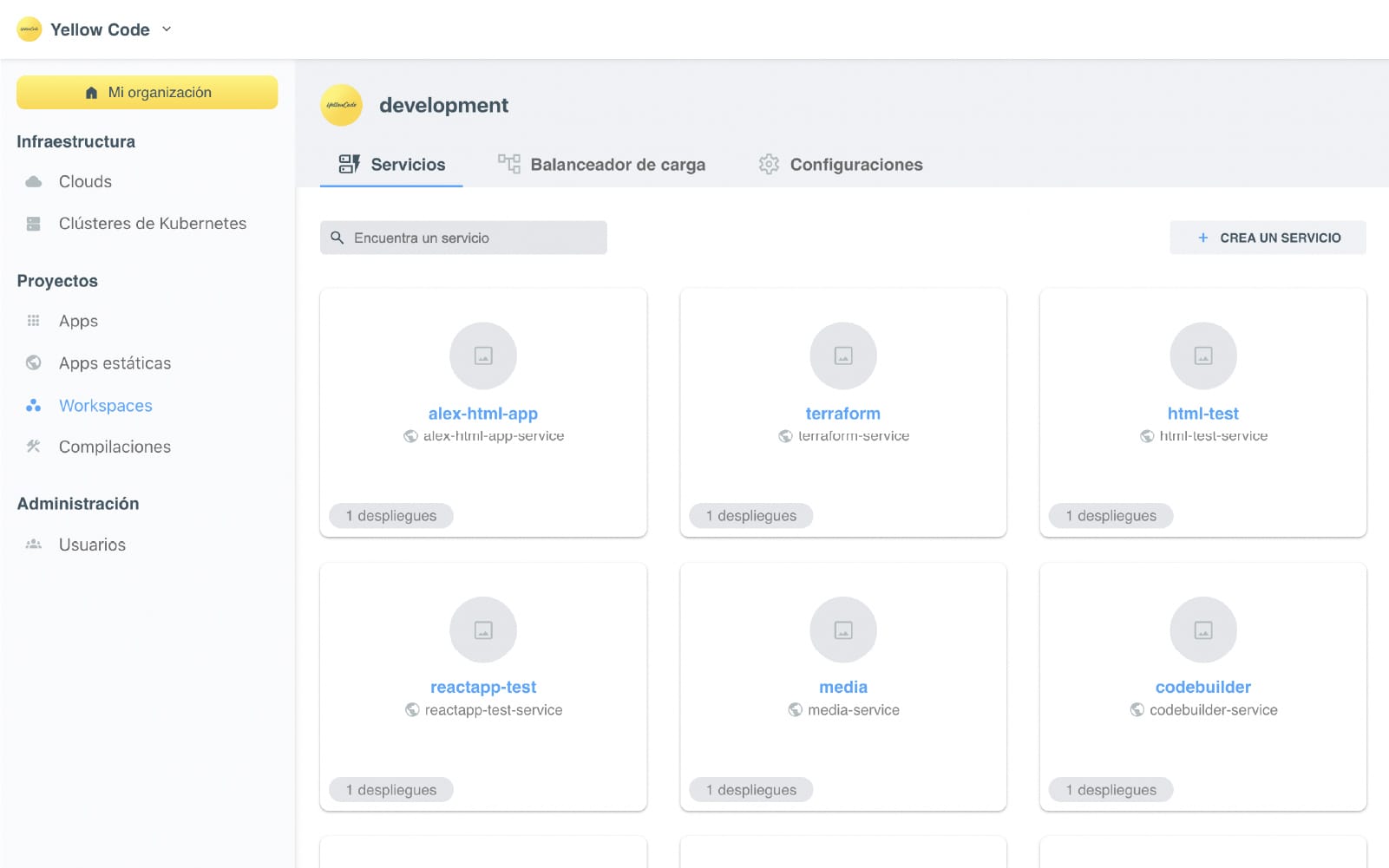The width and height of the screenshot is (1389, 868).
Task: Click the terraform service image placeholder
Action: 843,356
